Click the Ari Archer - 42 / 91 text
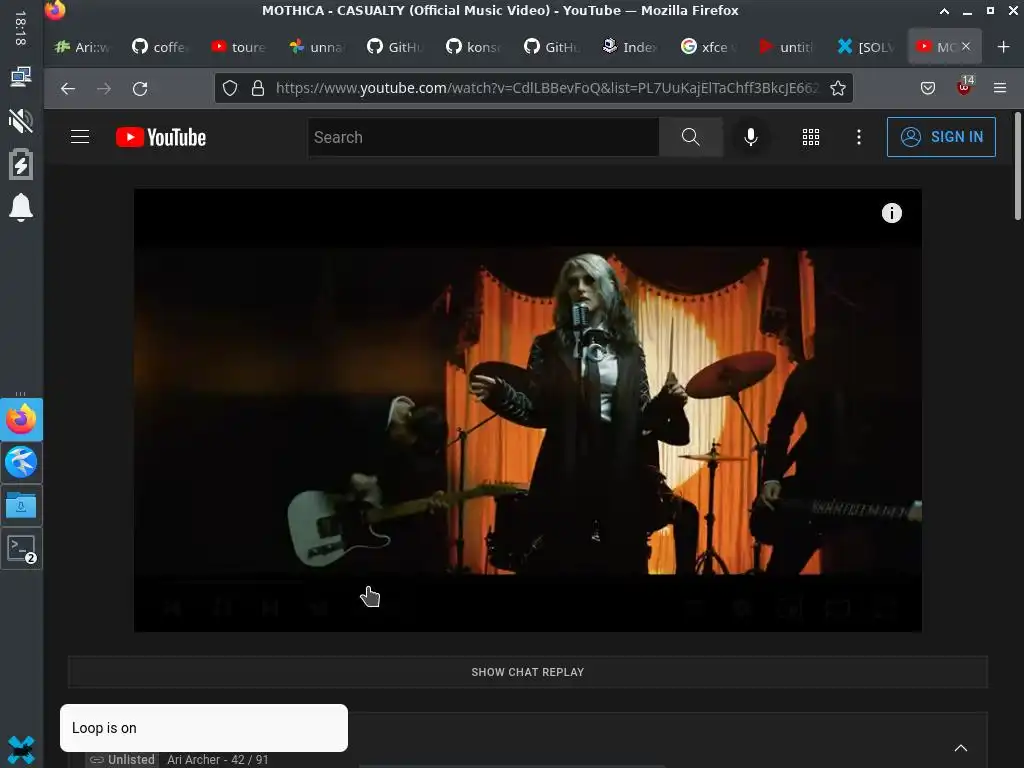Image resolution: width=1024 pixels, height=768 pixels. point(217,760)
